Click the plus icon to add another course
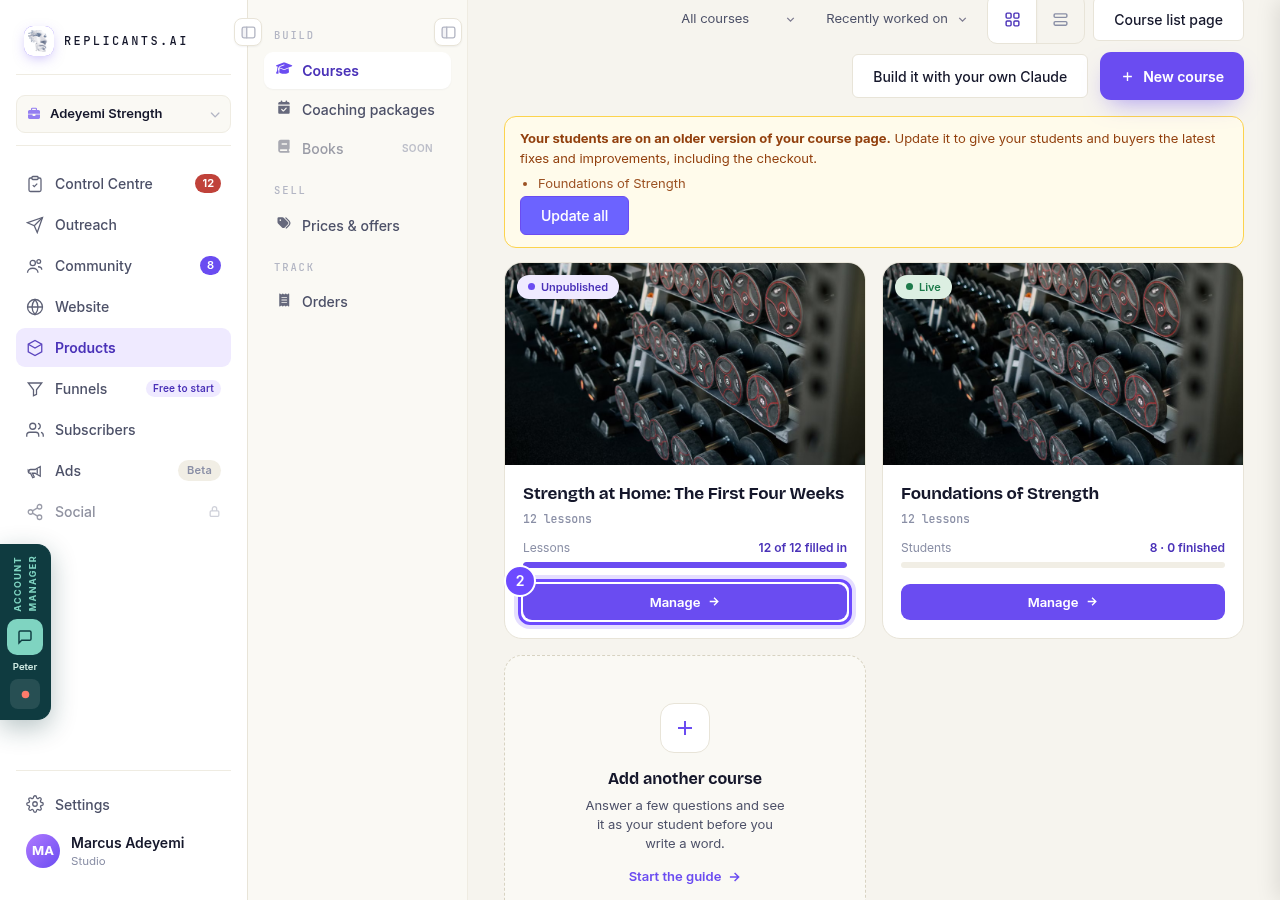Screen dimensions: 1280x900 tap(685, 728)
